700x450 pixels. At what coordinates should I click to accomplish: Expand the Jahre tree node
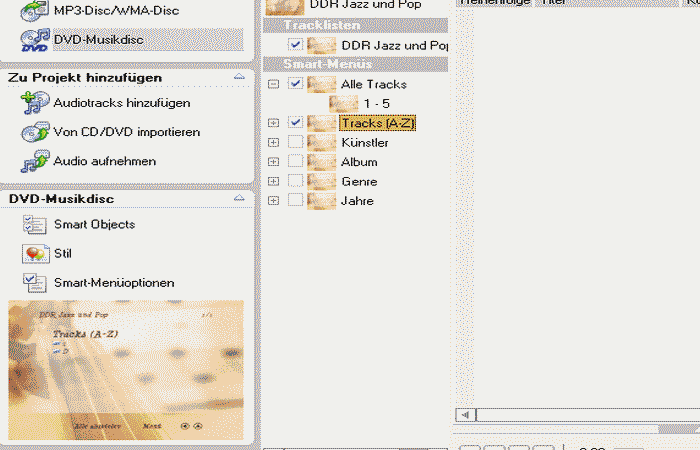[x=273, y=201]
